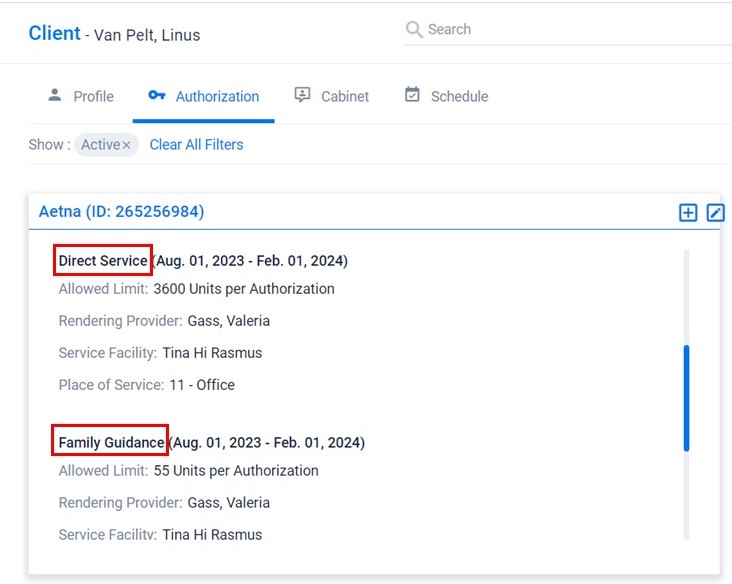
Task: Click the key icon beside Authorization
Action: (156, 96)
